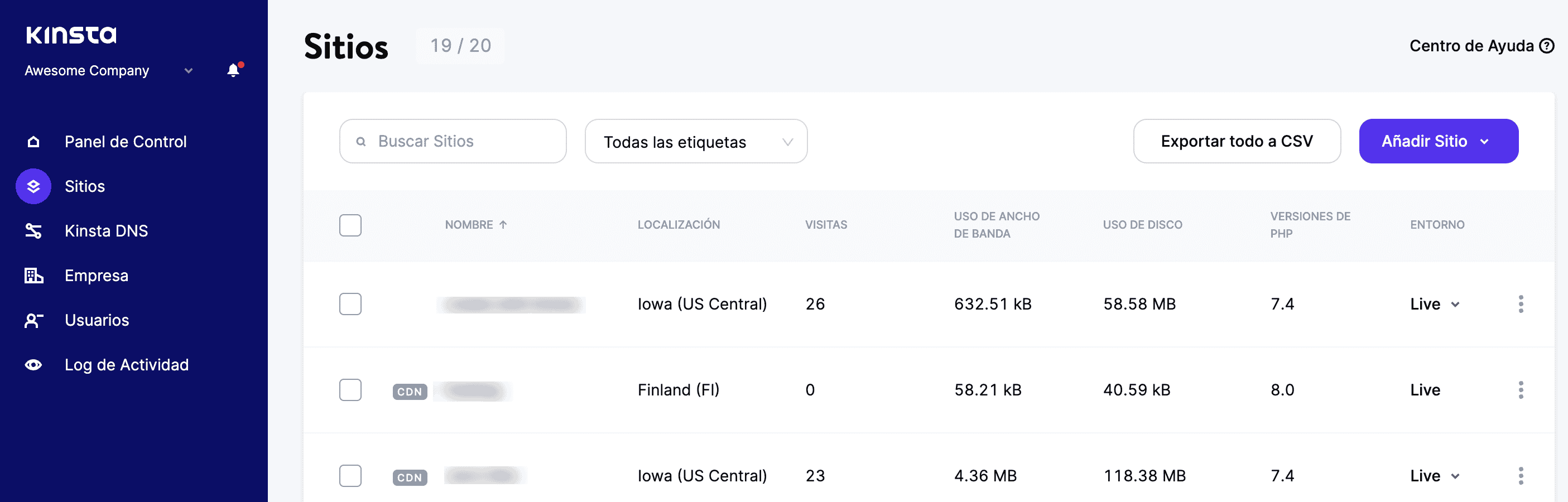Click Exportar todo a CSV button
Screen dimensions: 1568x502
click(x=1236, y=142)
